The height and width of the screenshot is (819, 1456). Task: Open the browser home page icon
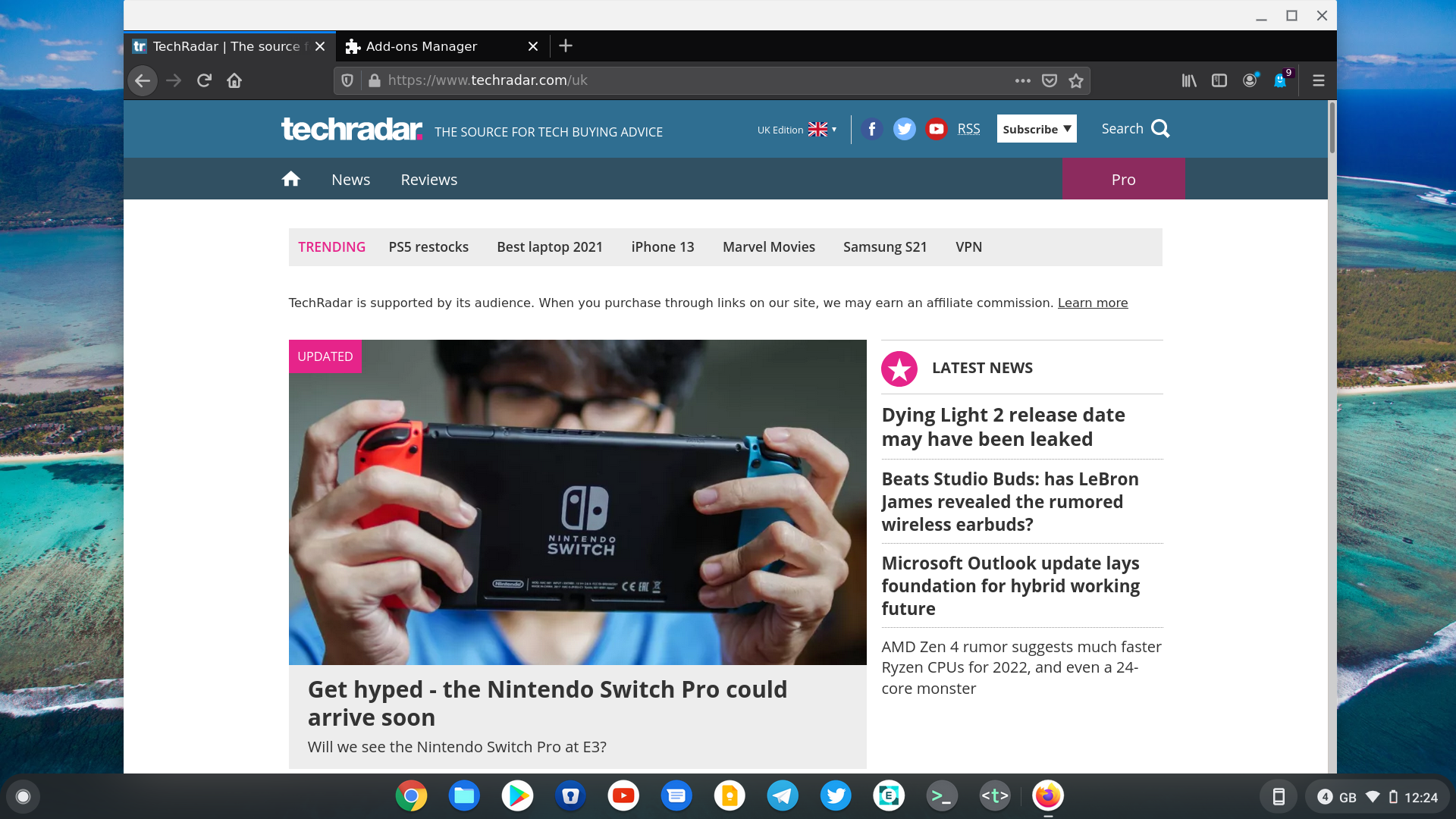[234, 80]
